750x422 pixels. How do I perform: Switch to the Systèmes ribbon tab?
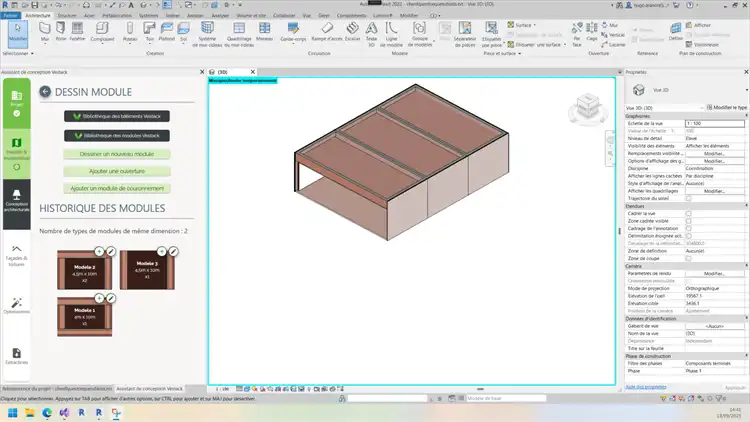pos(148,15)
